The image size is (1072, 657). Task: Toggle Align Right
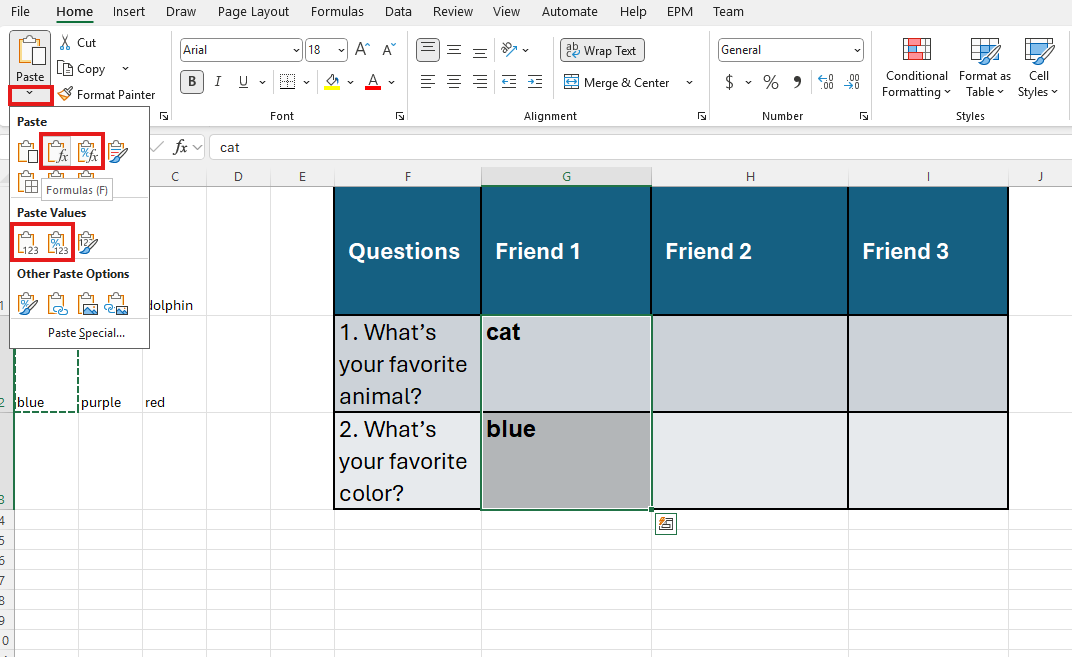(x=480, y=82)
